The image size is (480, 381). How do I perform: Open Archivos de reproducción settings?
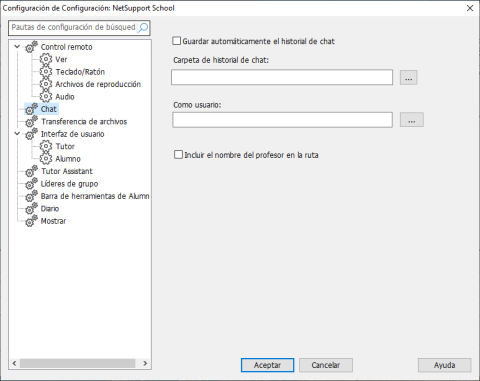tap(98, 84)
